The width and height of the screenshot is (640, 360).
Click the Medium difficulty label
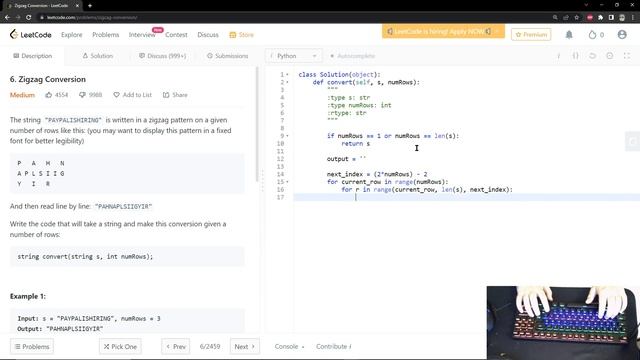click(22, 95)
